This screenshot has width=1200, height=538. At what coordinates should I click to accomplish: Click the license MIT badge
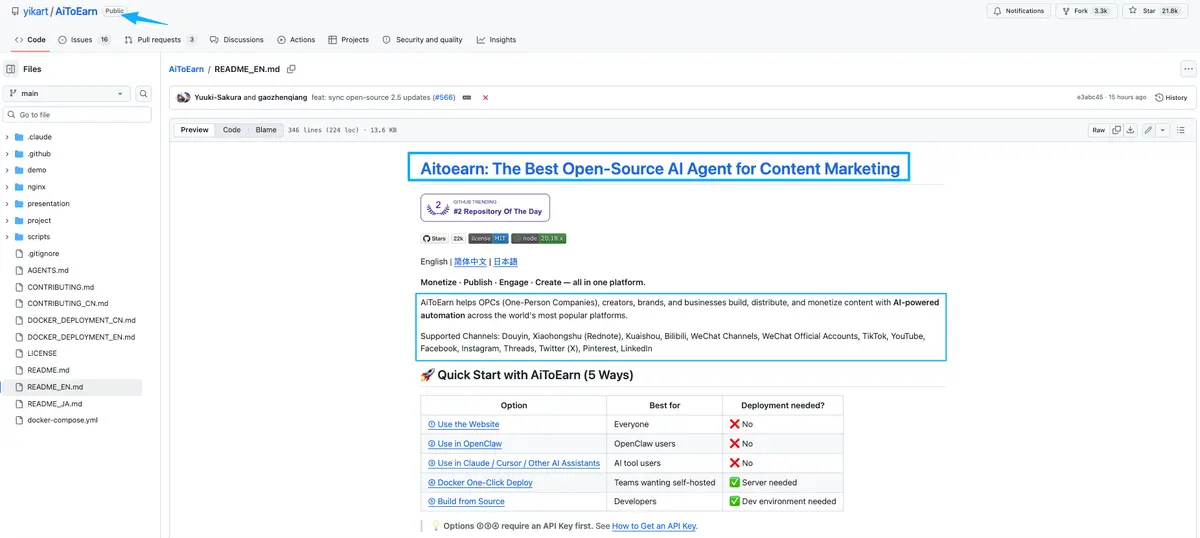coord(488,238)
